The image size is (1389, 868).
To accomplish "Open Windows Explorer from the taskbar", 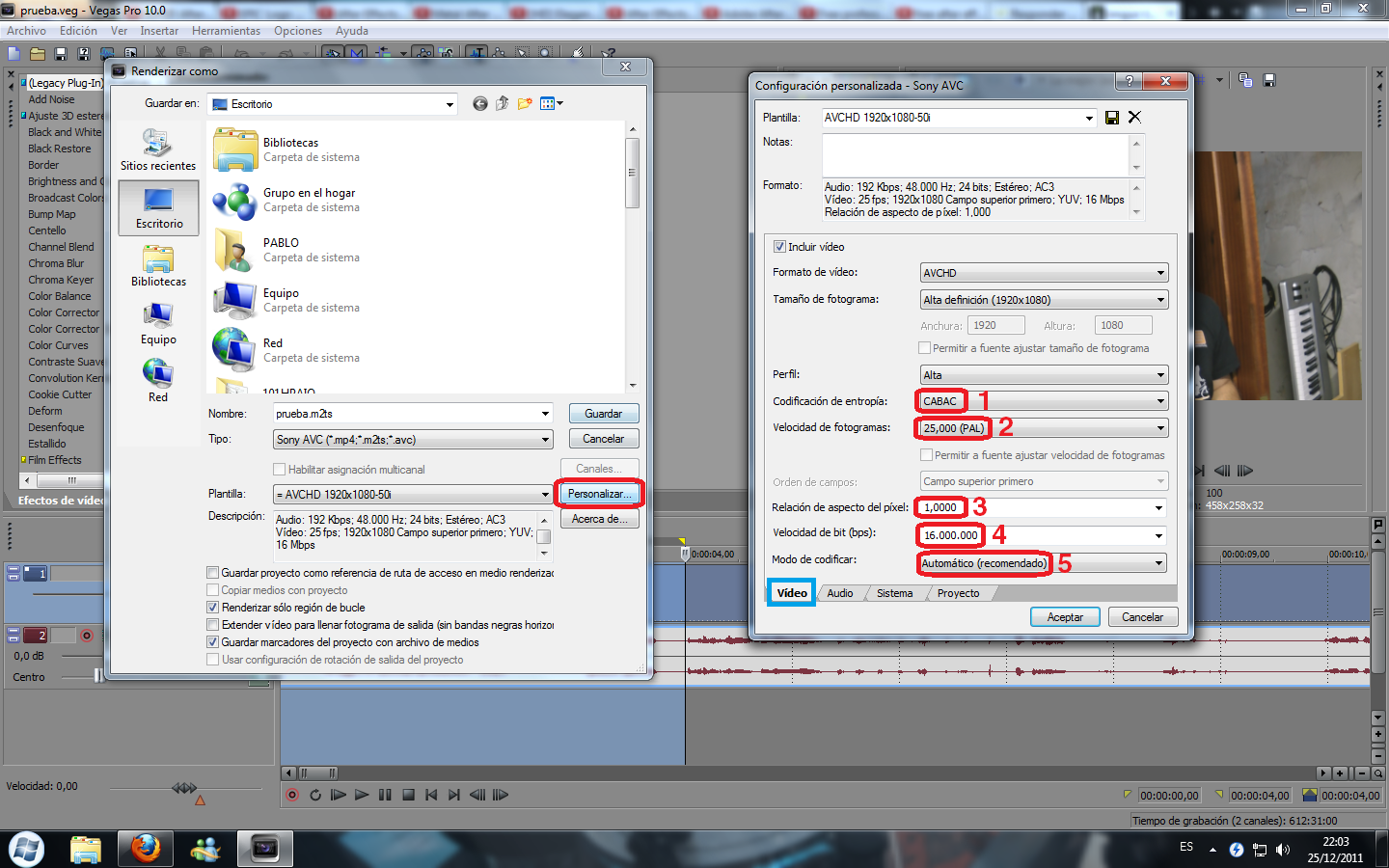I will [86, 849].
